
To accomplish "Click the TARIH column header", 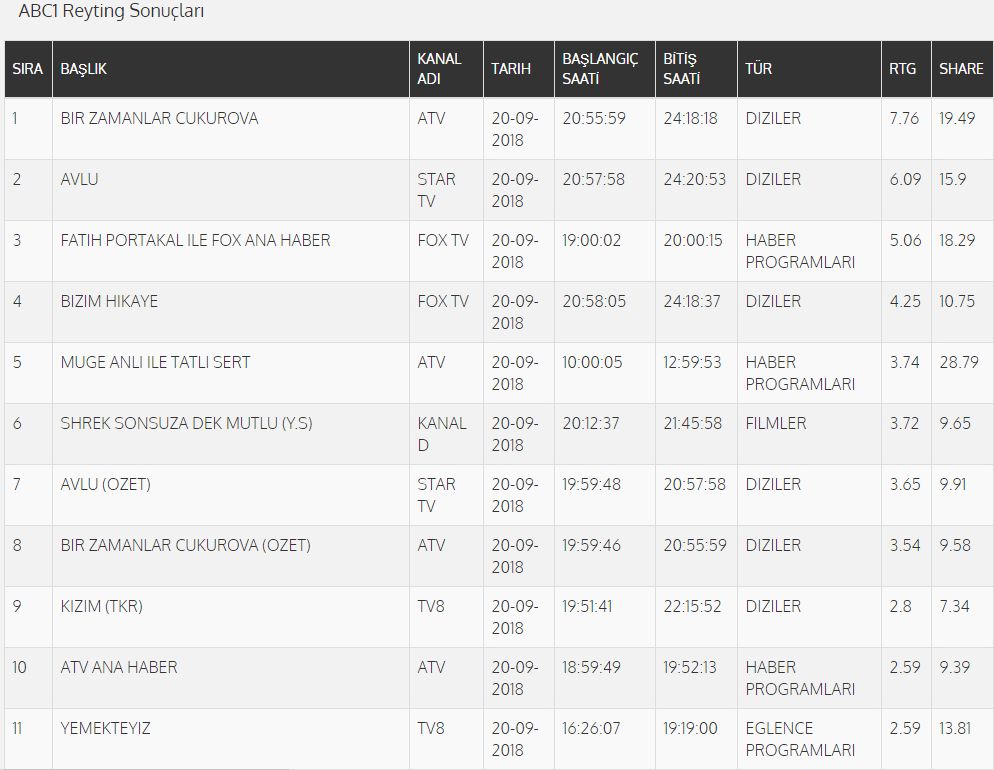I will [x=510, y=69].
